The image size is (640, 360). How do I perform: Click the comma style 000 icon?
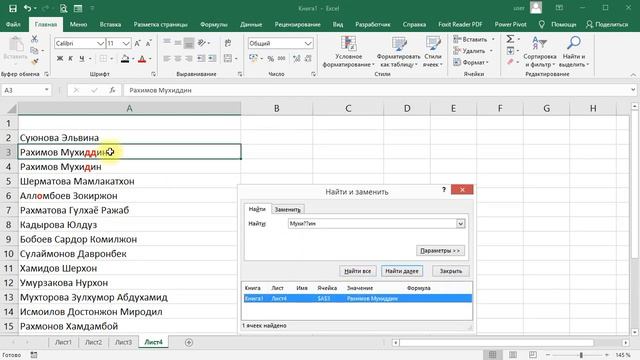tap(282, 59)
